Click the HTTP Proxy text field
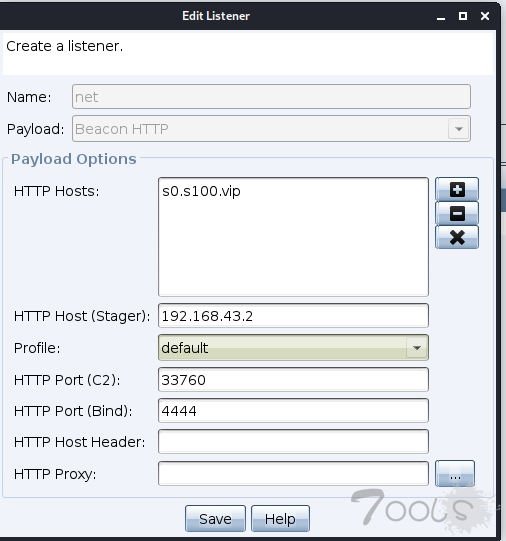Viewport: 506px width, 541px height. pos(293,474)
